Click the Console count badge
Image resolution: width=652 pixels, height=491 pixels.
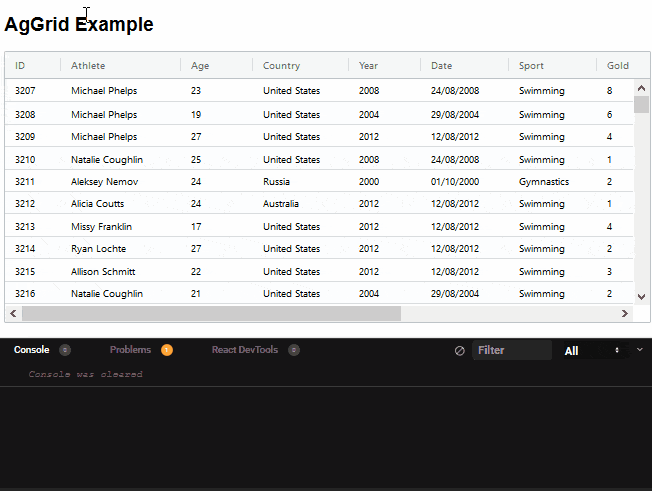pyautogui.click(x=65, y=350)
